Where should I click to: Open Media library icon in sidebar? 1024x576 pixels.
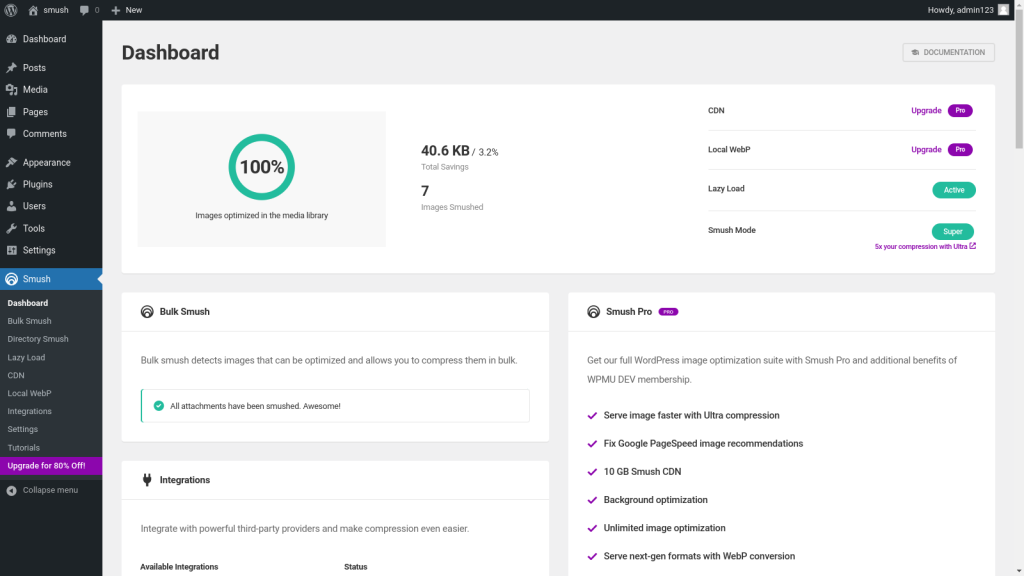pyautogui.click(x=11, y=90)
